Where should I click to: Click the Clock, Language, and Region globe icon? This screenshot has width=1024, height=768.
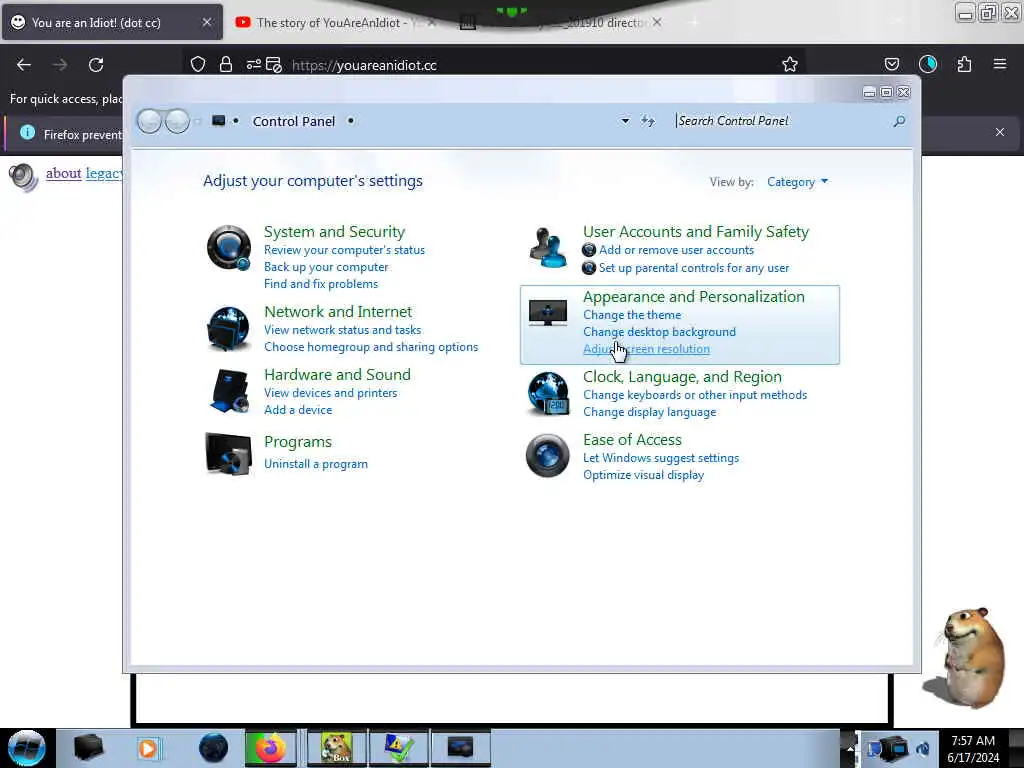[x=548, y=393]
